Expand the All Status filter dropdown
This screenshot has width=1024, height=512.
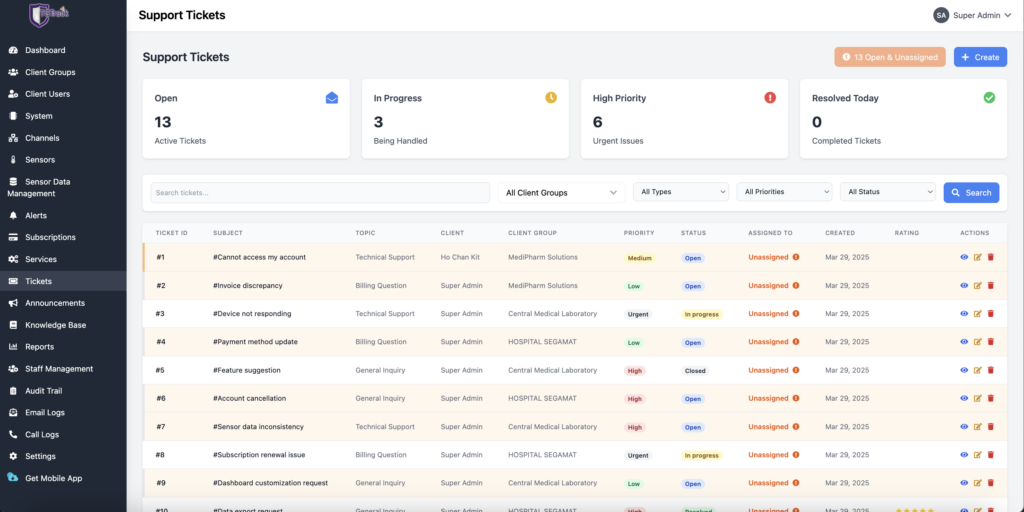click(x=887, y=192)
